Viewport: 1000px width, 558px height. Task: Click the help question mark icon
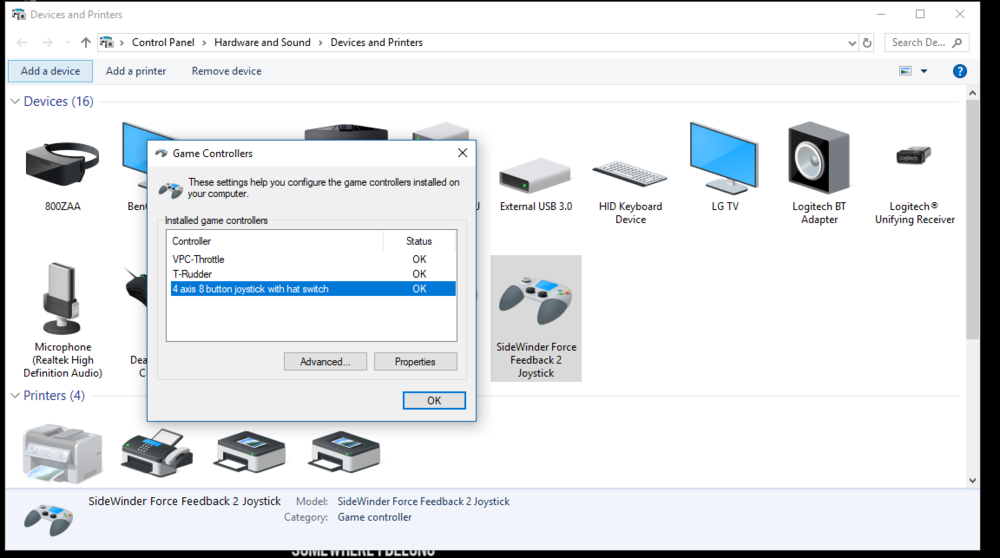click(959, 71)
